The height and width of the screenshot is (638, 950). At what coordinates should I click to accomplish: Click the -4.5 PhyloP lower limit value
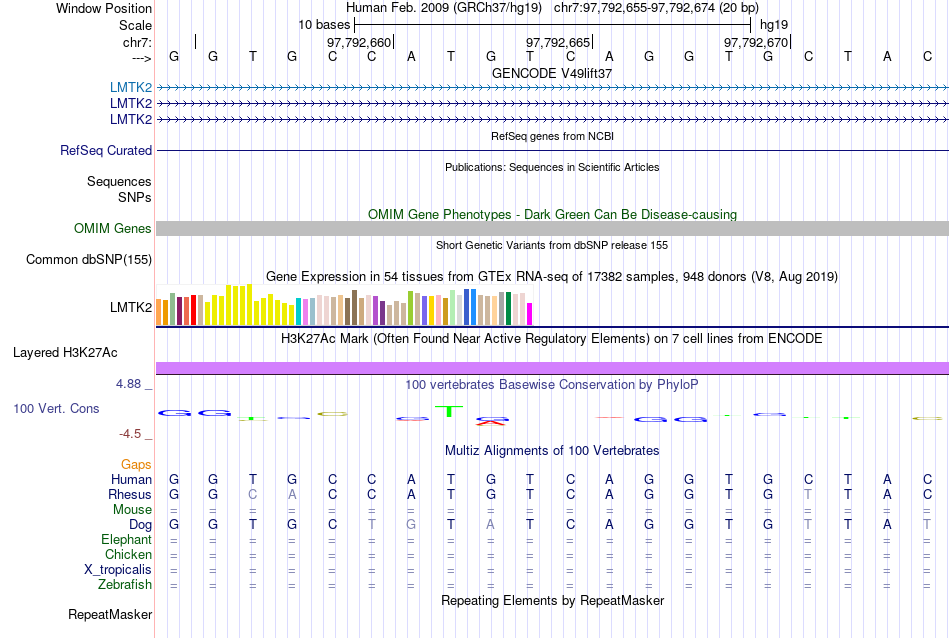pos(130,434)
